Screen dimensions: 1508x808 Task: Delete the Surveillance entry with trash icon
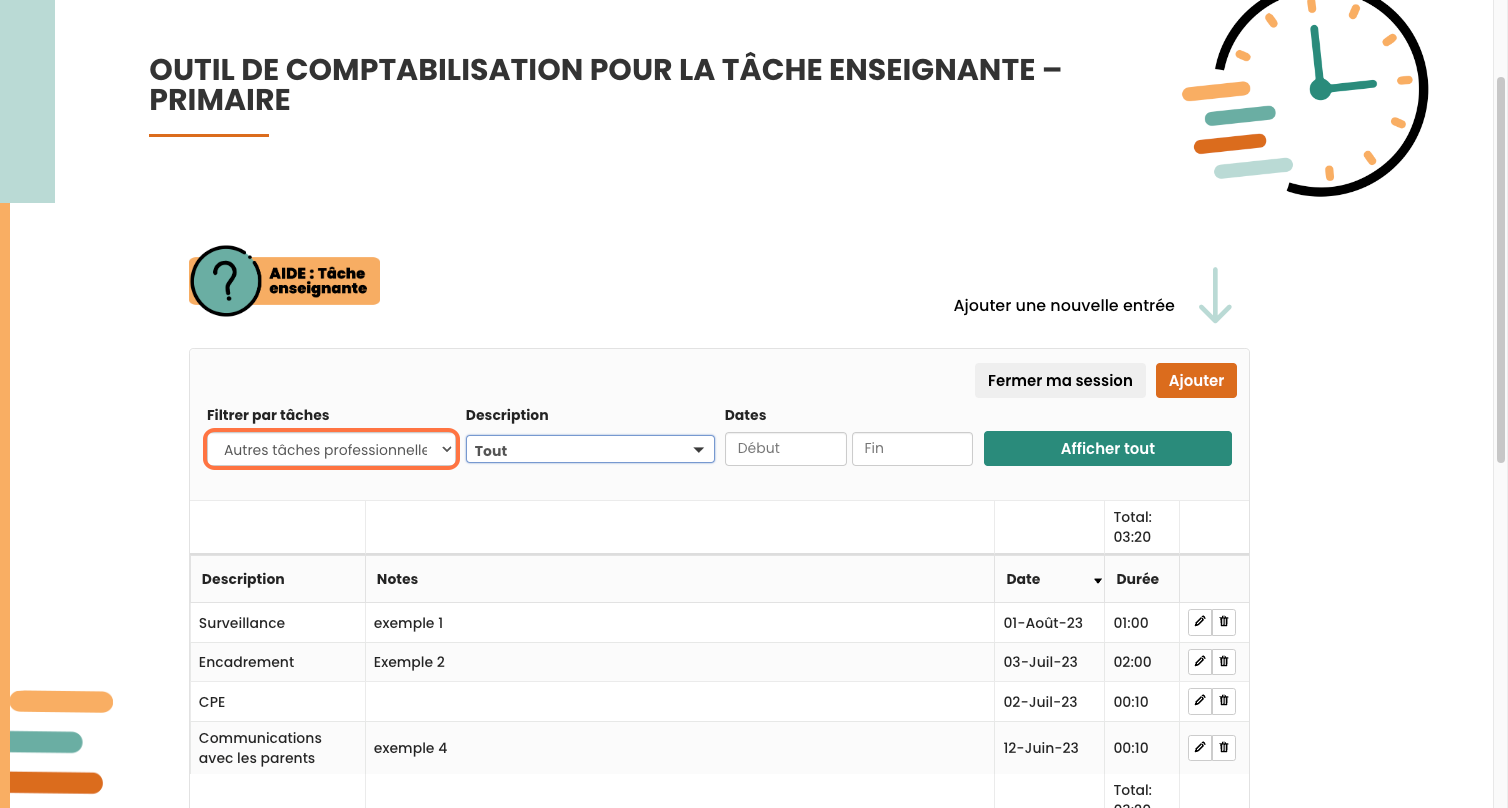click(1224, 622)
